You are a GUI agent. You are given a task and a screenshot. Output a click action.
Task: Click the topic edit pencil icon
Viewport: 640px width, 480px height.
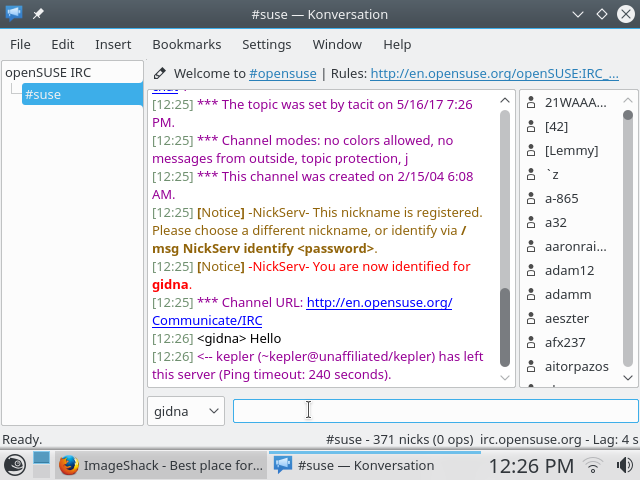click(159, 73)
